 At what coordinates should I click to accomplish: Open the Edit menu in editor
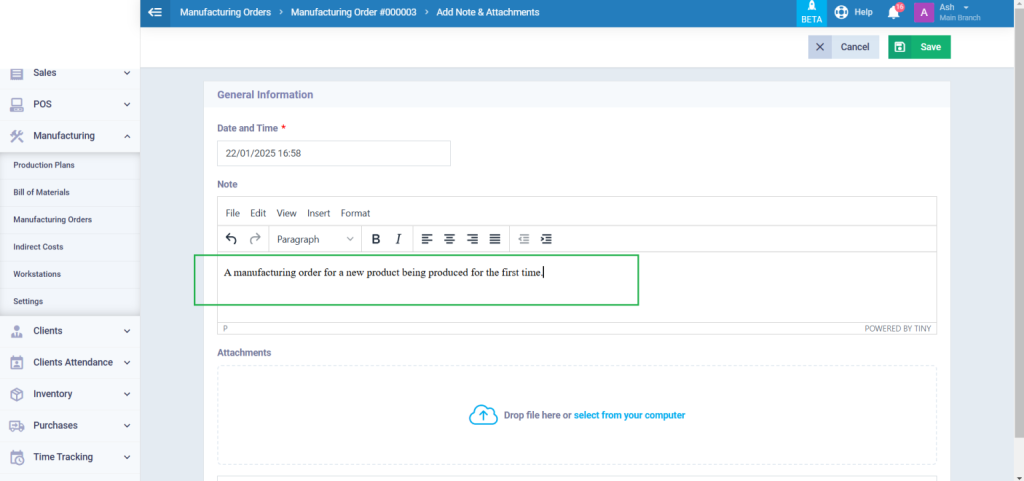pyautogui.click(x=258, y=213)
